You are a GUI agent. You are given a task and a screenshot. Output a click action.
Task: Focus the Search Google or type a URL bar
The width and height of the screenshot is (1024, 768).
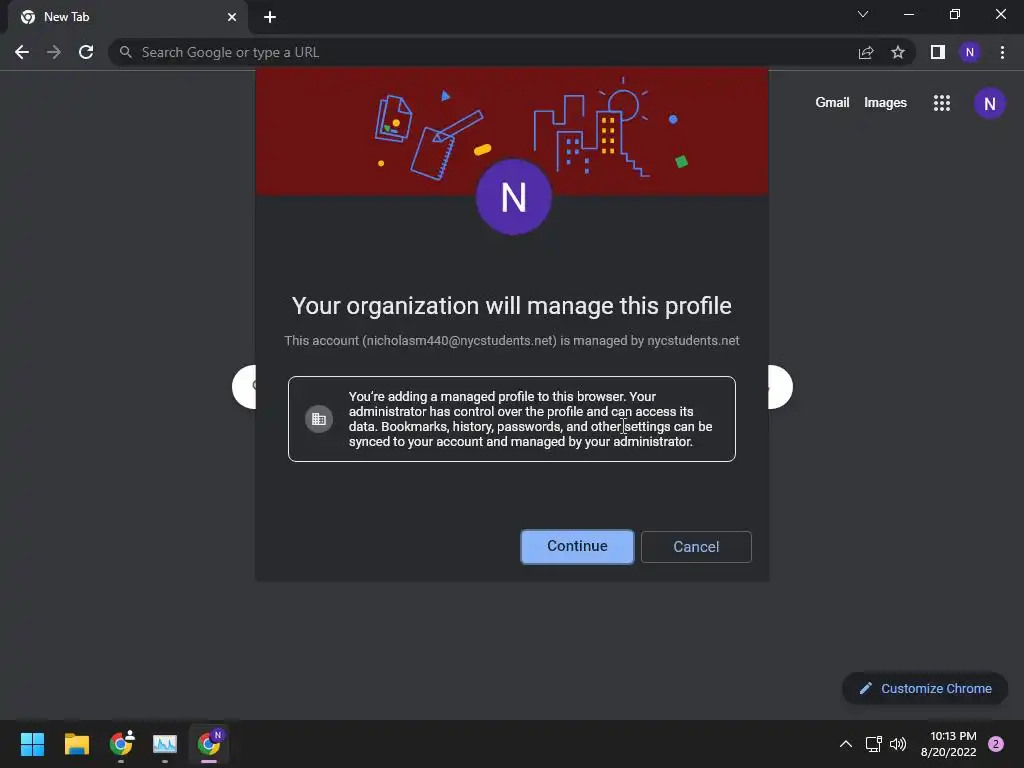pyautogui.click(x=483, y=52)
